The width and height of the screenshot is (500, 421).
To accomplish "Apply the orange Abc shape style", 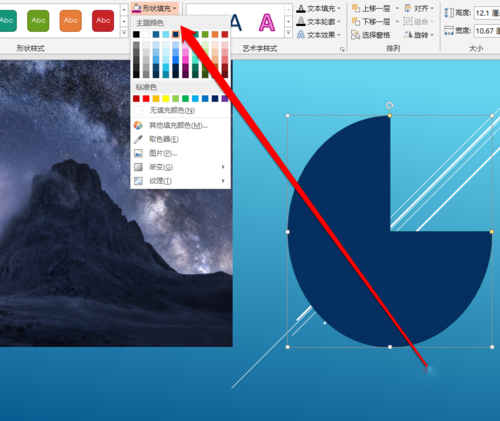I will pos(71,21).
